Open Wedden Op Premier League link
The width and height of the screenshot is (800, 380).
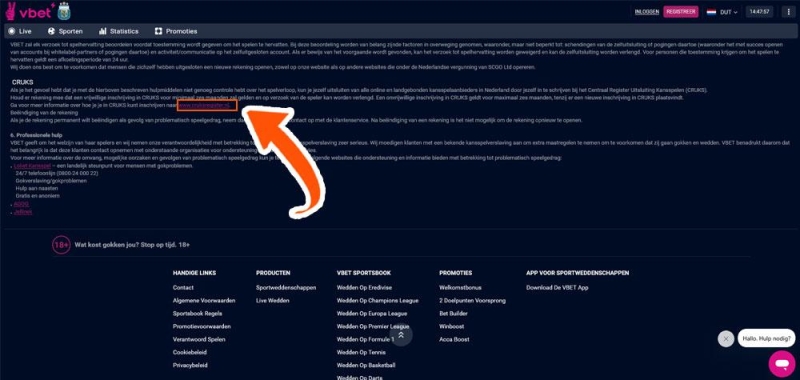pyautogui.click(x=373, y=326)
